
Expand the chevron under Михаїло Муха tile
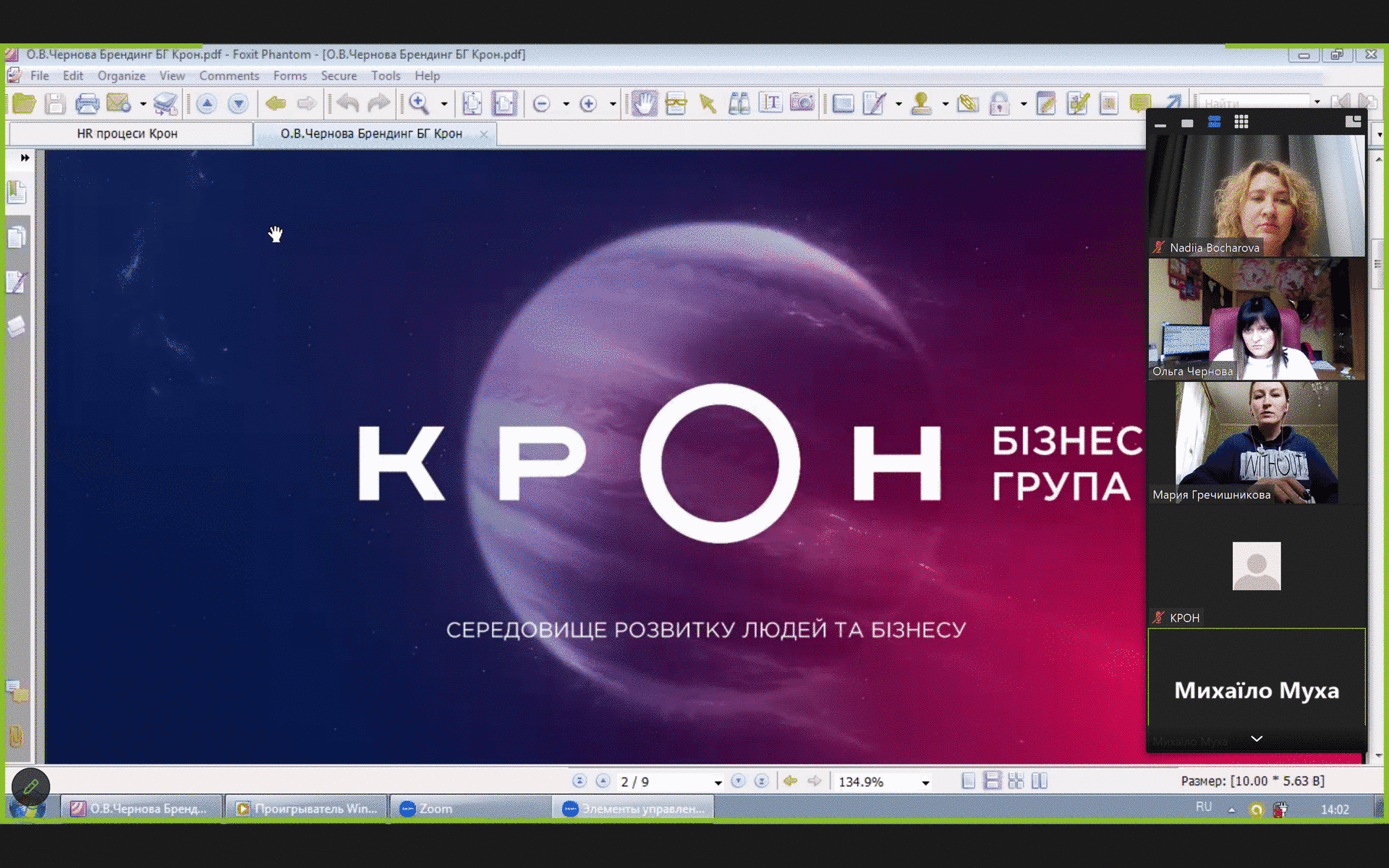(x=1257, y=739)
